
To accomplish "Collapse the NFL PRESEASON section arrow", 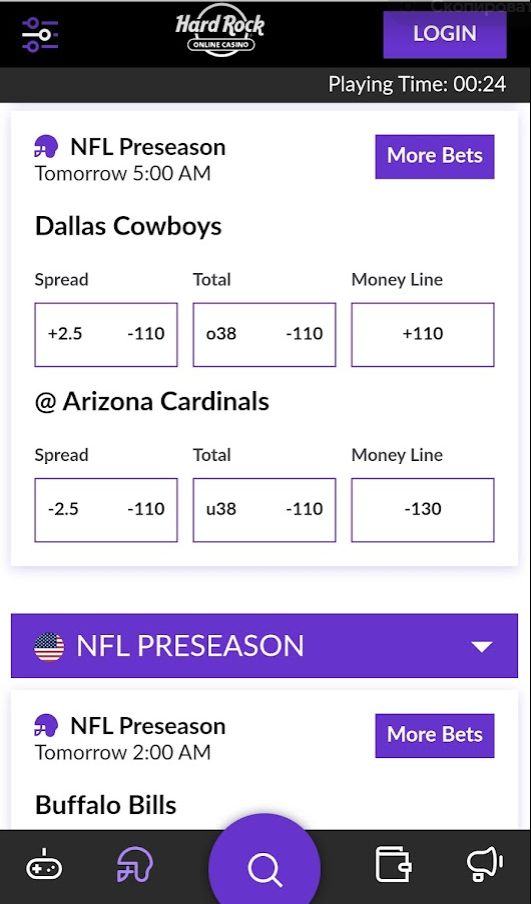I will [481, 646].
